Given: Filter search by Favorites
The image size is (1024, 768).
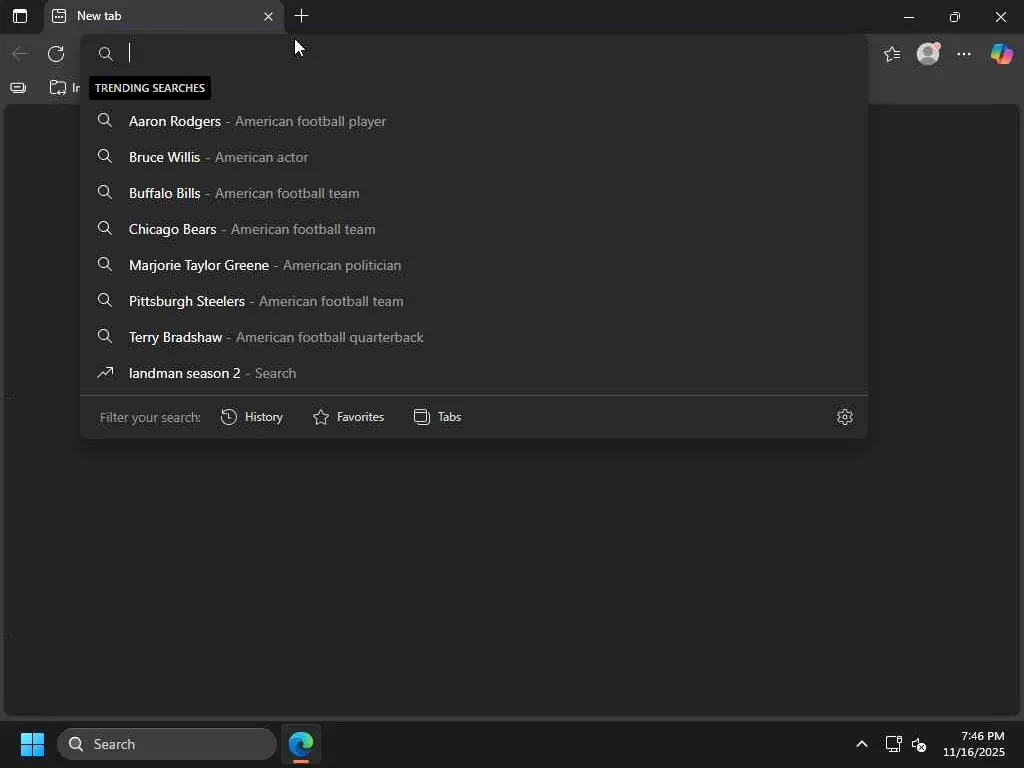Looking at the screenshot, I should tap(348, 417).
